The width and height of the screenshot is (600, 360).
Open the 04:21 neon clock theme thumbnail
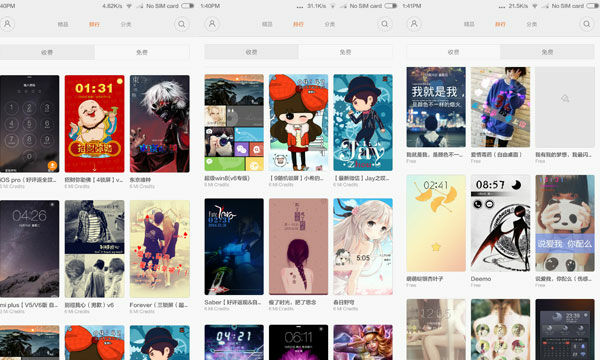pyautogui.click(x=234, y=342)
